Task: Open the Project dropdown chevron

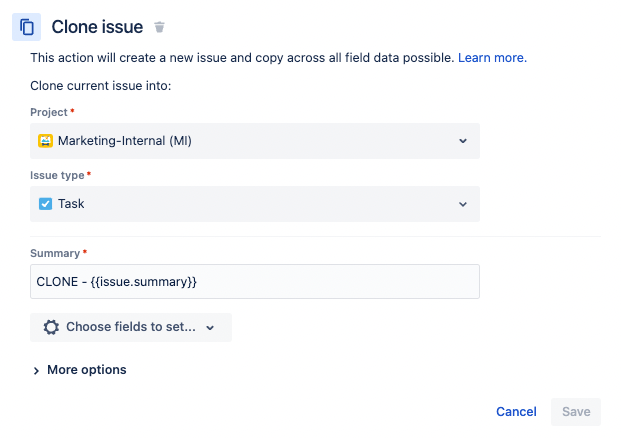Action: [x=463, y=141]
